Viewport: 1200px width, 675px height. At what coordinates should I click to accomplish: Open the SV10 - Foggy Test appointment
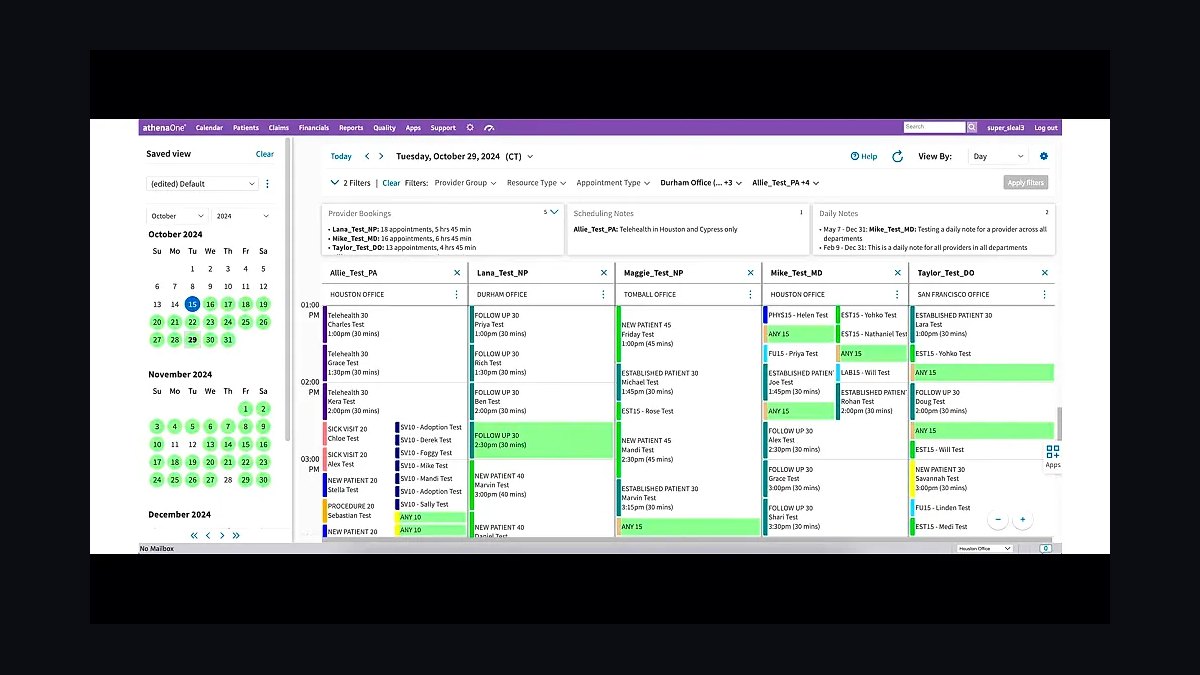(431, 453)
